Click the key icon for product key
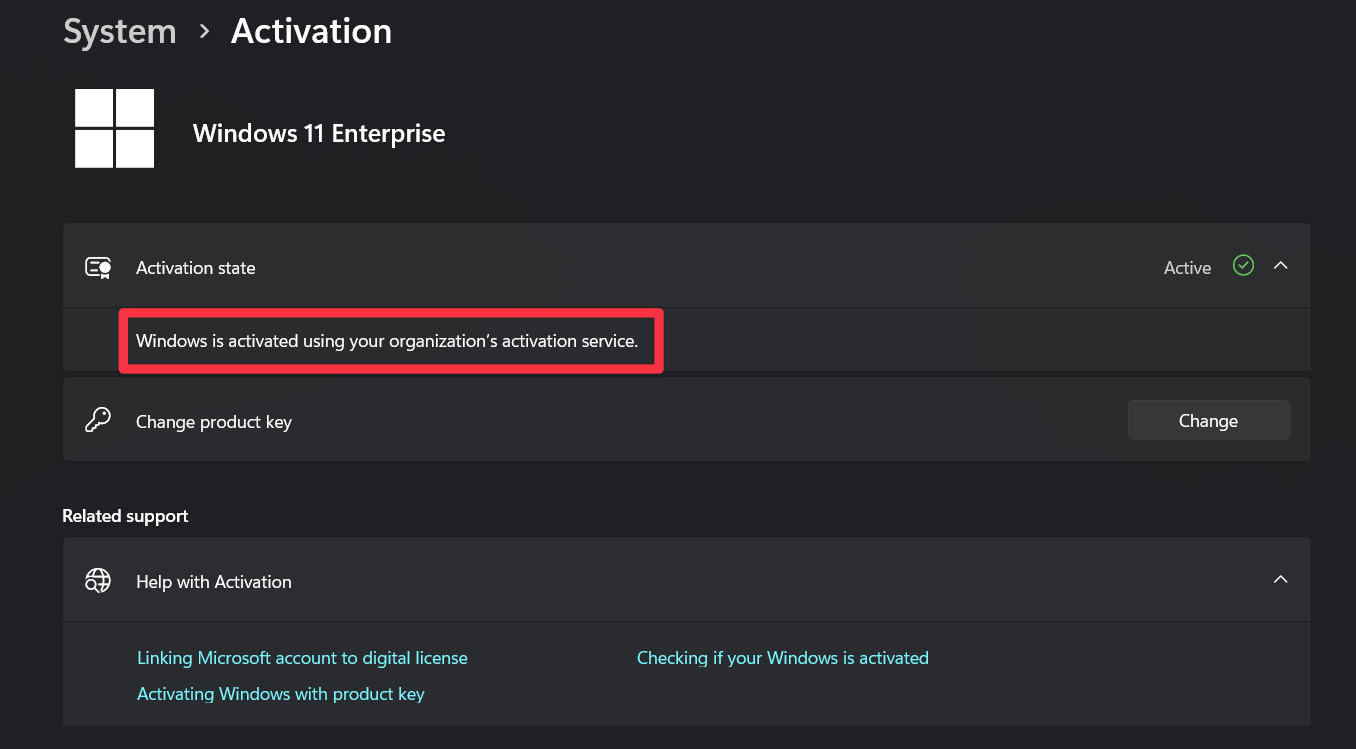Screen dimensions: 1356x749 pos(98,421)
